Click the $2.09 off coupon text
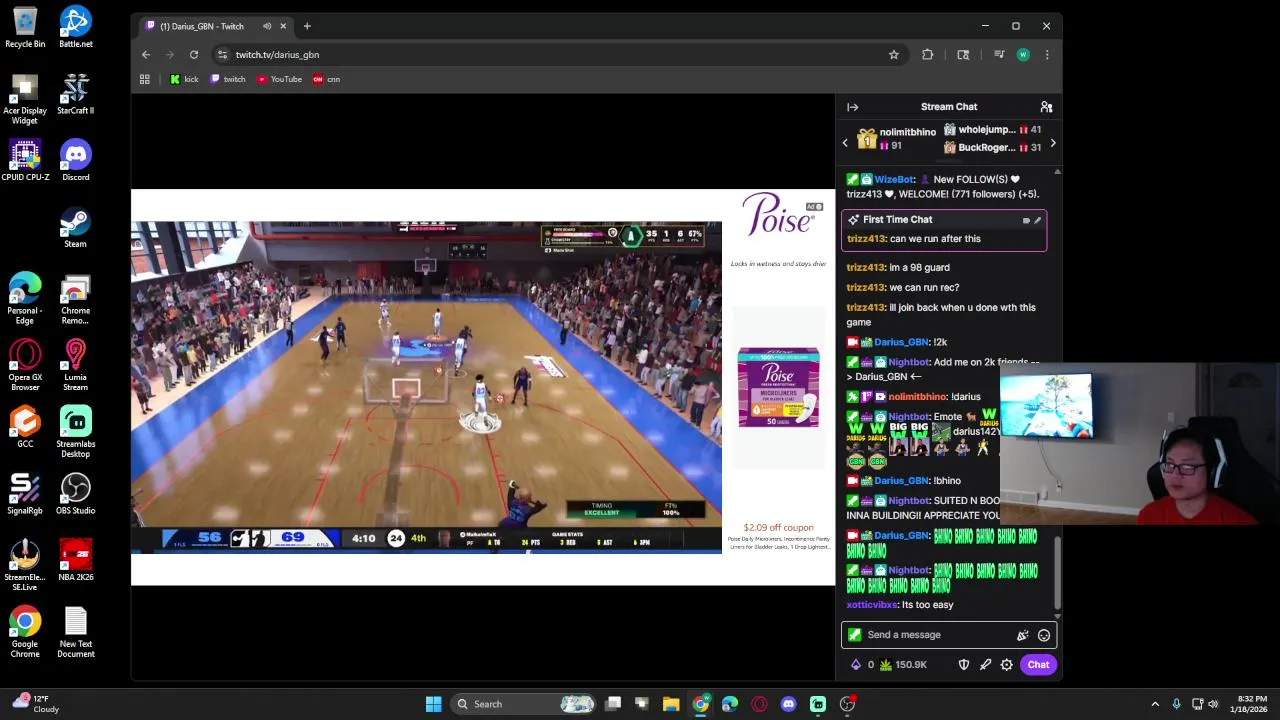The height and width of the screenshot is (720, 1280). click(x=778, y=528)
